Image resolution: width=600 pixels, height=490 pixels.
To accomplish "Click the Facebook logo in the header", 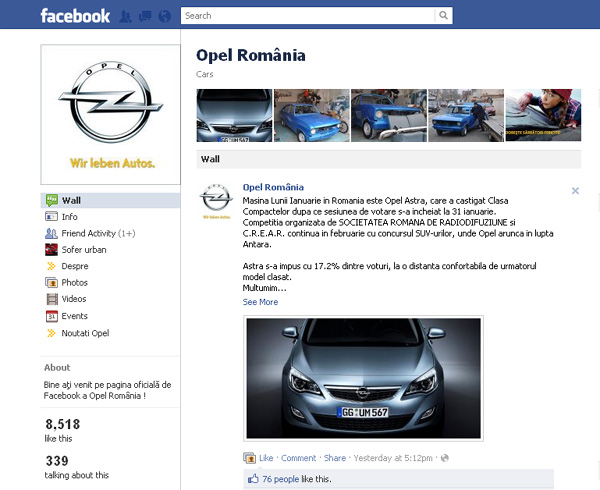I will (75, 16).
